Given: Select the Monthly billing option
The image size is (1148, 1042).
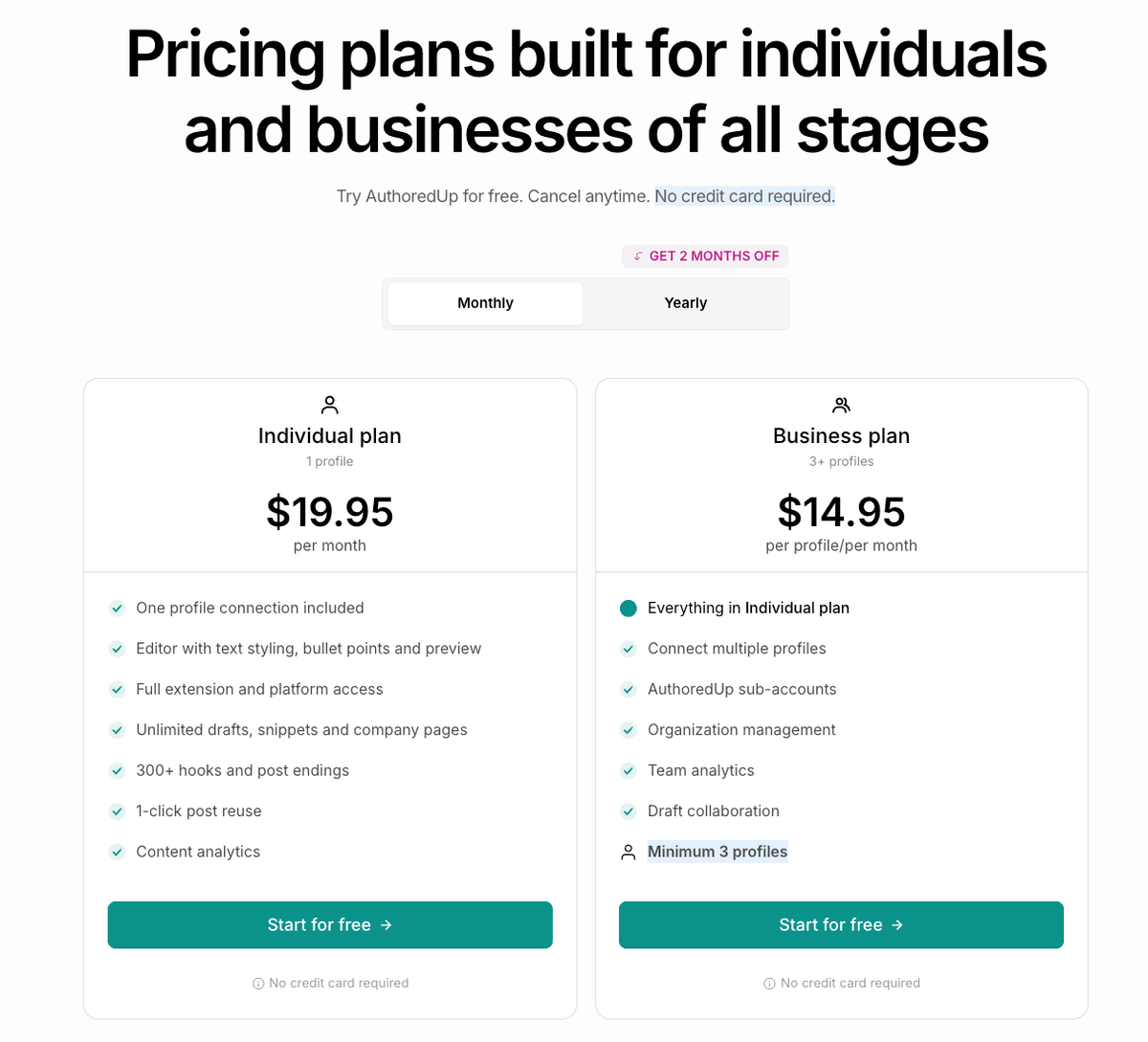Looking at the screenshot, I should coord(485,302).
